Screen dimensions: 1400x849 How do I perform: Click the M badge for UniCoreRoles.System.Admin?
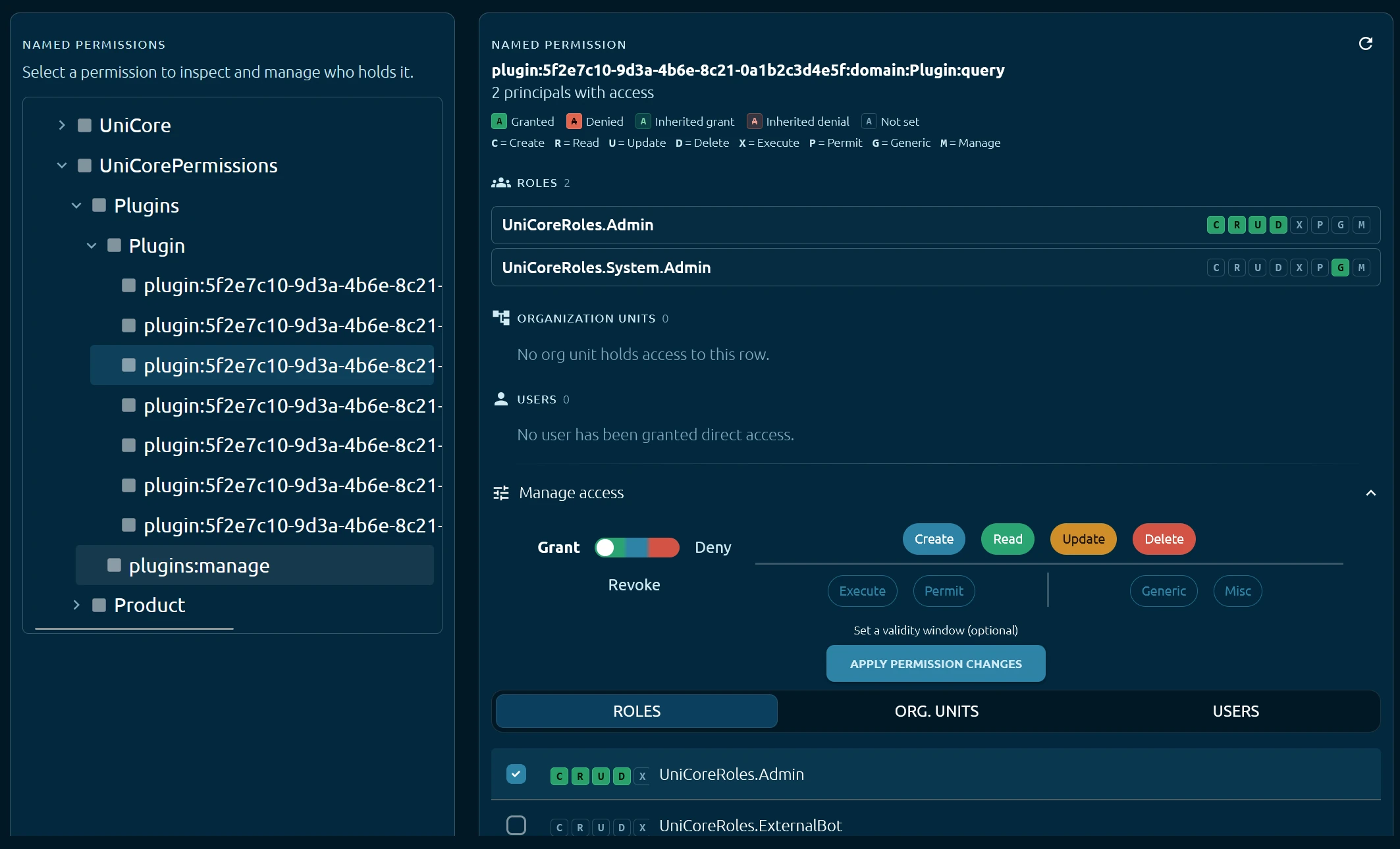pos(1361,268)
